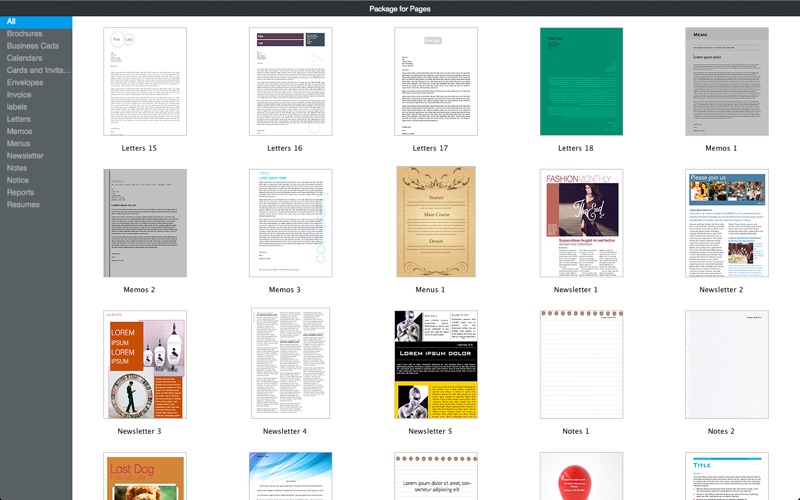Image resolution: width=800 pixels, height=500 pixels.
Task: Select the blue wave template in bottom row
Action: pos(290,476)
